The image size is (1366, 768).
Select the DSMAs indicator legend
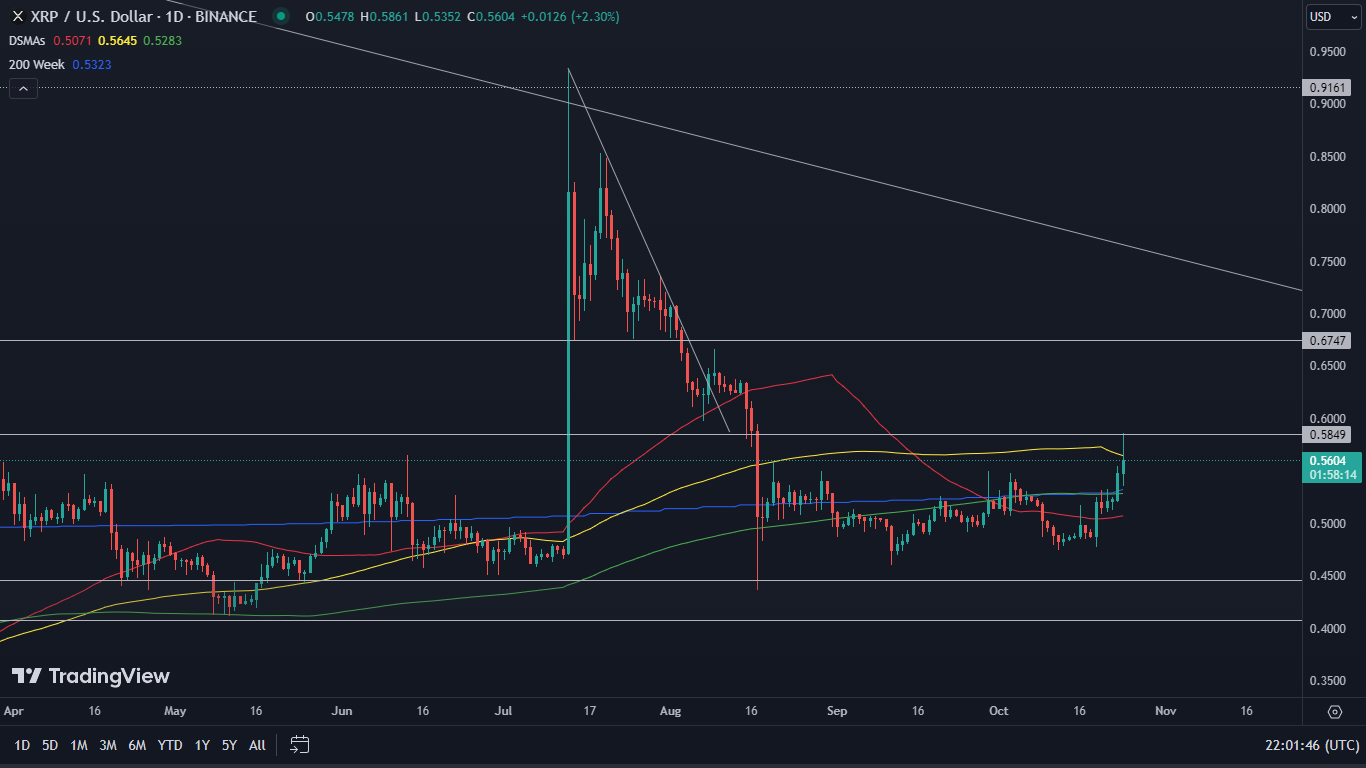[28, 40]
